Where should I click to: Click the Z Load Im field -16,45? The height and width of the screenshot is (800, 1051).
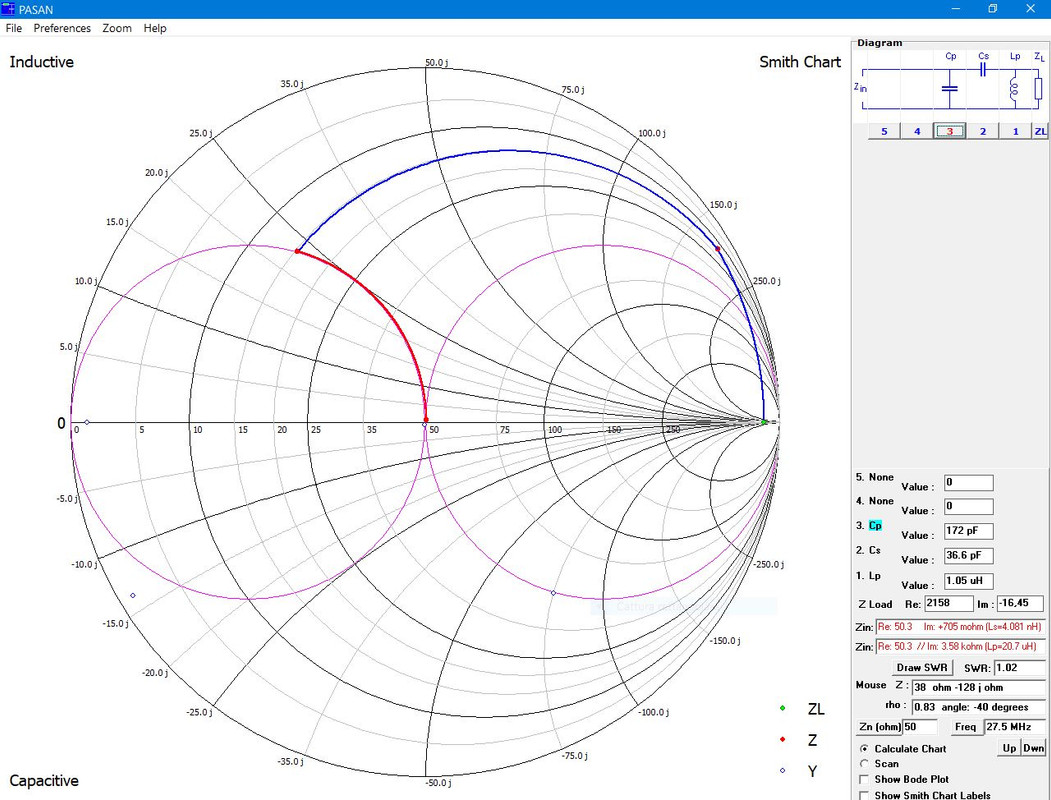[1020, 603]
